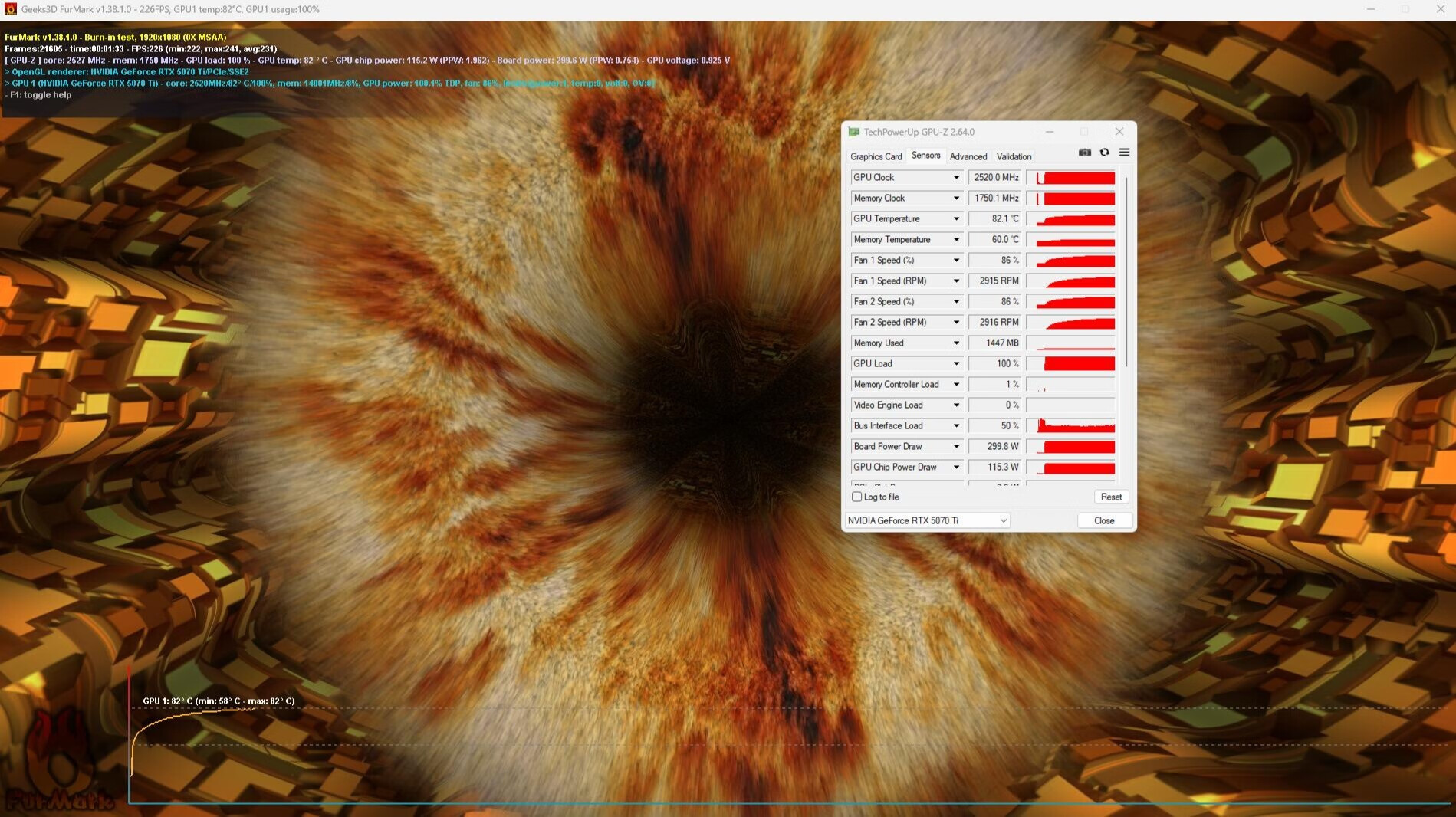Click the 2916 RPM Fan 2 value
The height and width of the screenshot is (817, 1456).
(x=995, y=322)
